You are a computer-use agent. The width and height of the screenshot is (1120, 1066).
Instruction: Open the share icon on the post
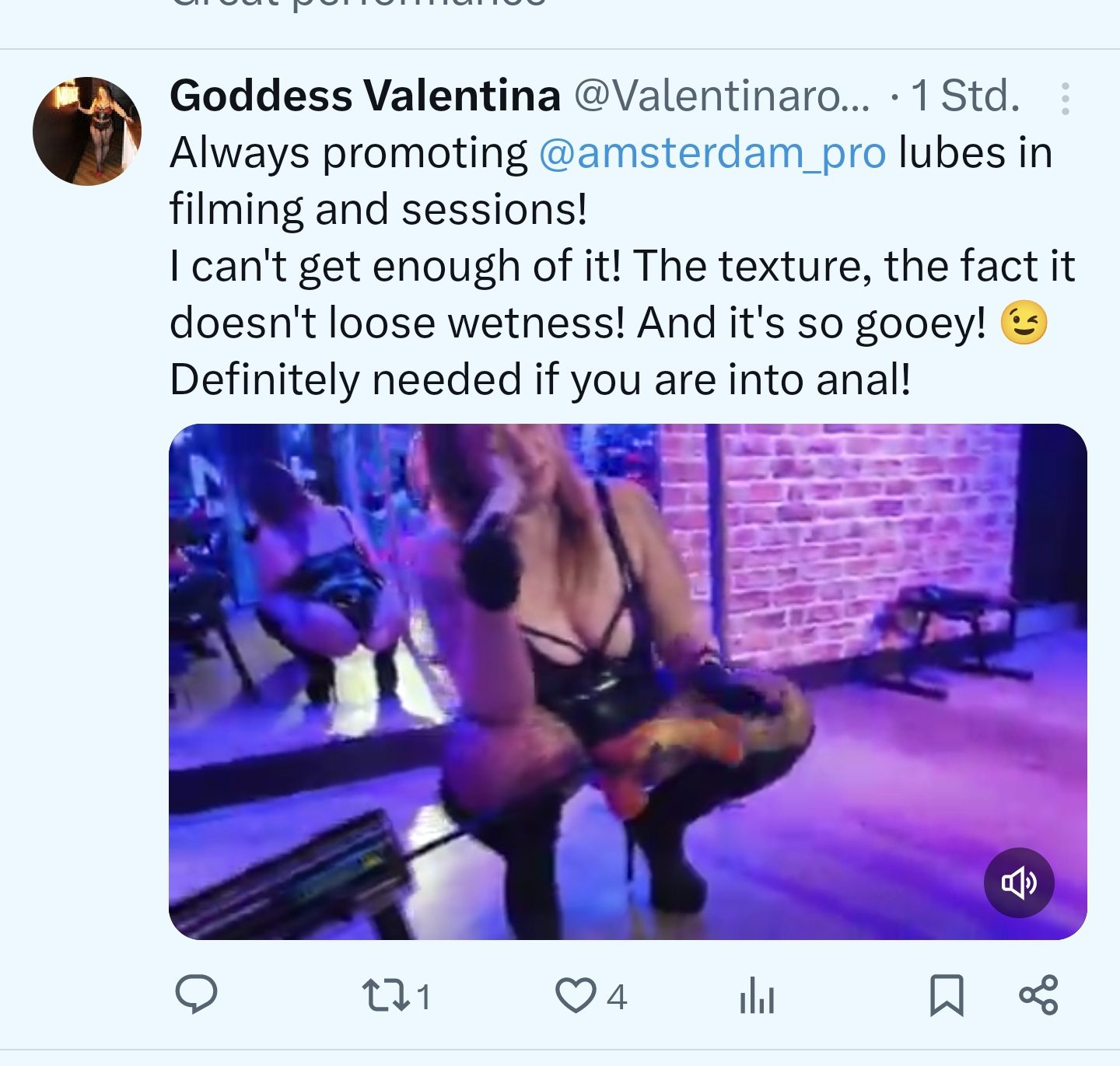(x=1038, y=995)
